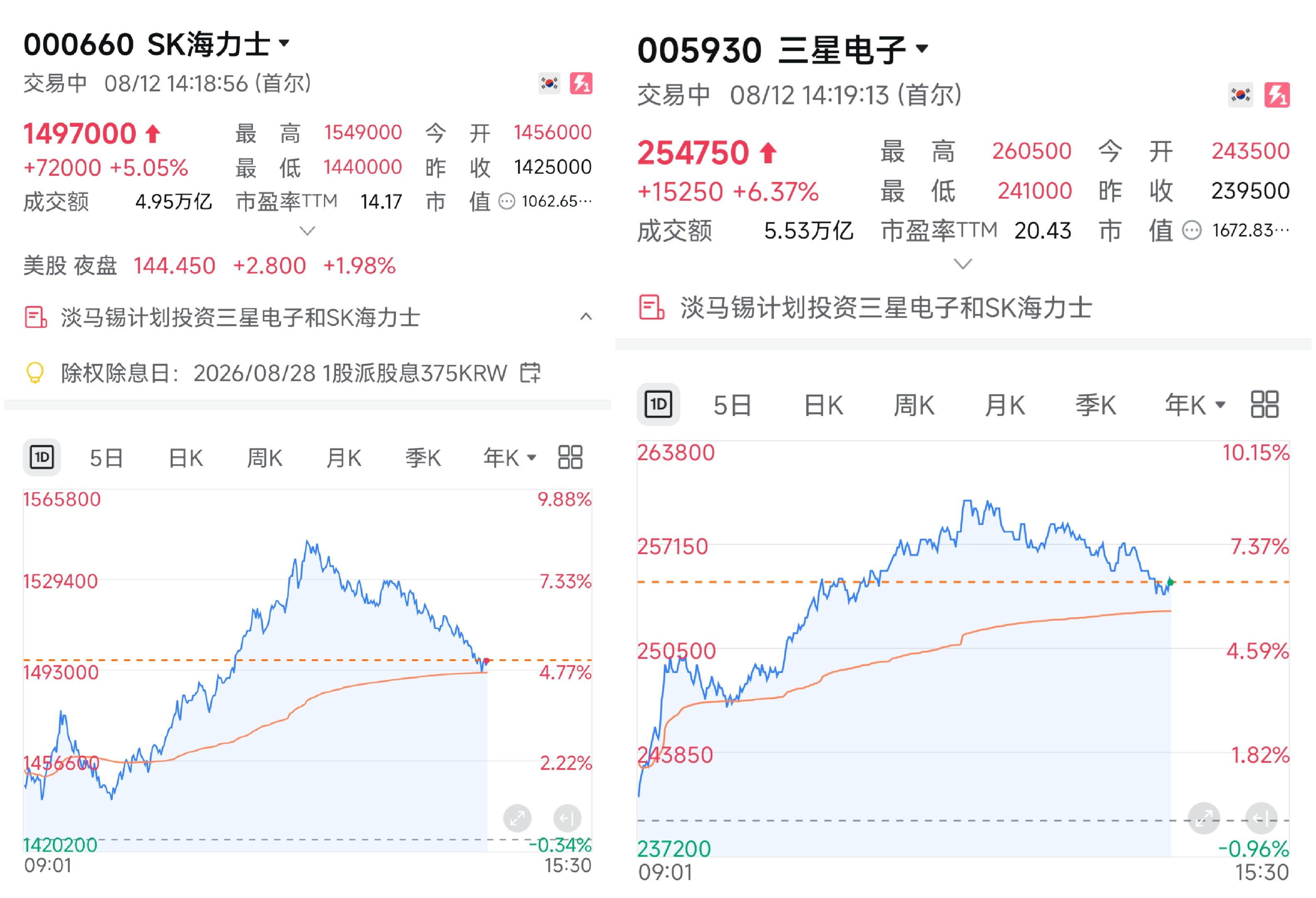This screenshot has width=1316, height=898.
Task: Click 三星电子 change +15250 +6.37%
Action: [728, 192]
